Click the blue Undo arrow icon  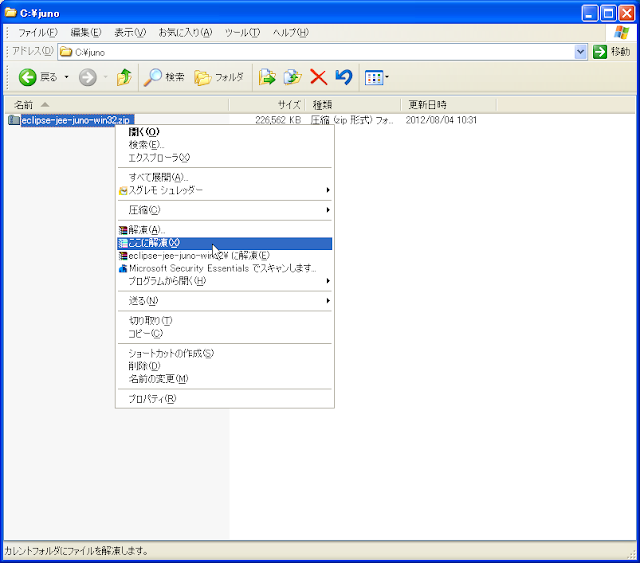pos(344,77)
